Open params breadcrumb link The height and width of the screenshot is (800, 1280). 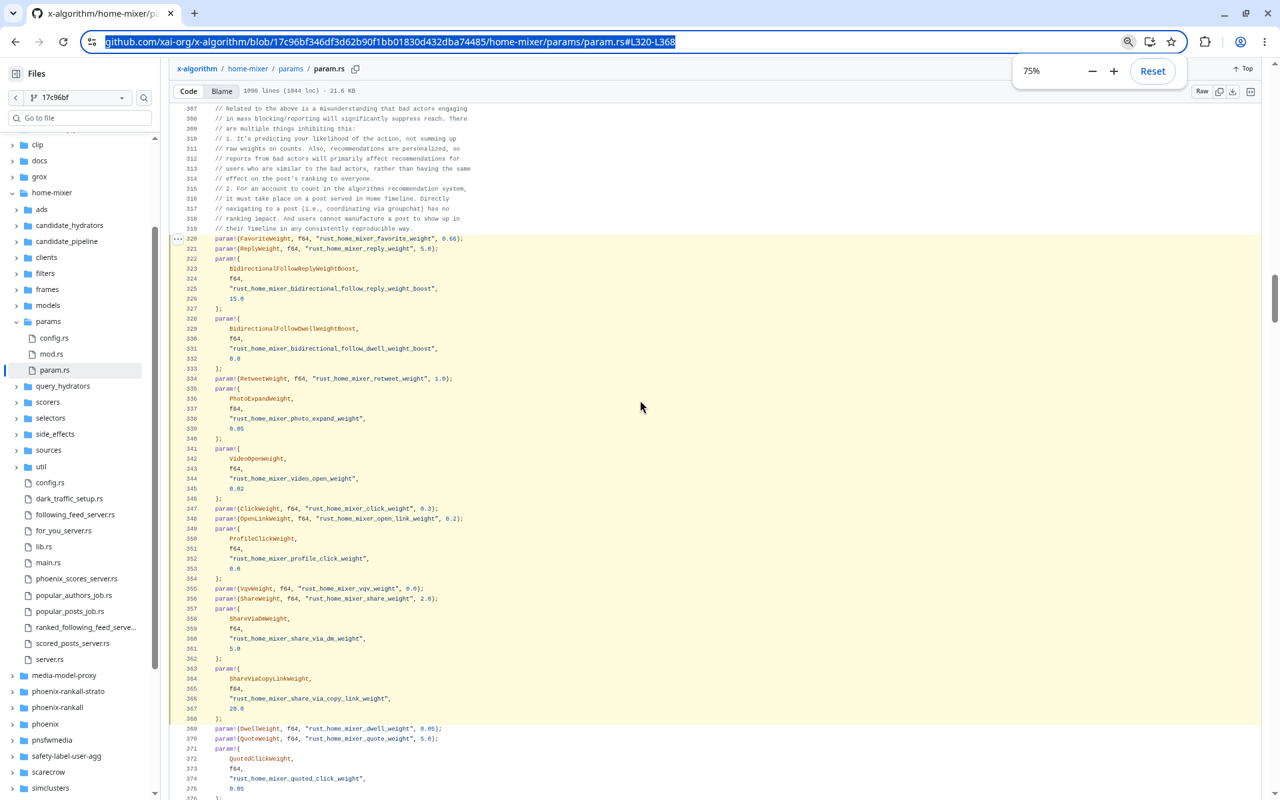291,69
